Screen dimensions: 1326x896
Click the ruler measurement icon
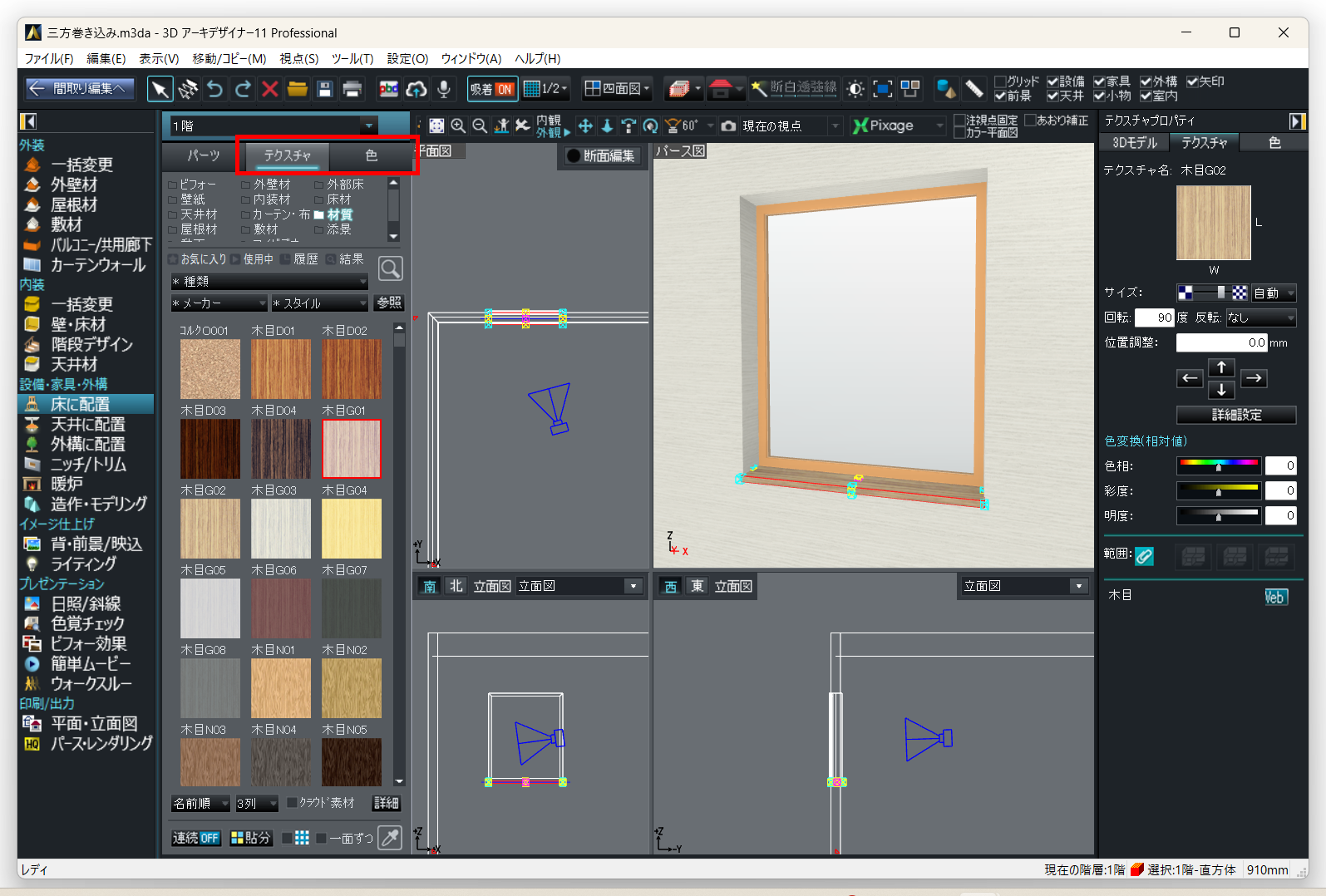pos(974,89)
